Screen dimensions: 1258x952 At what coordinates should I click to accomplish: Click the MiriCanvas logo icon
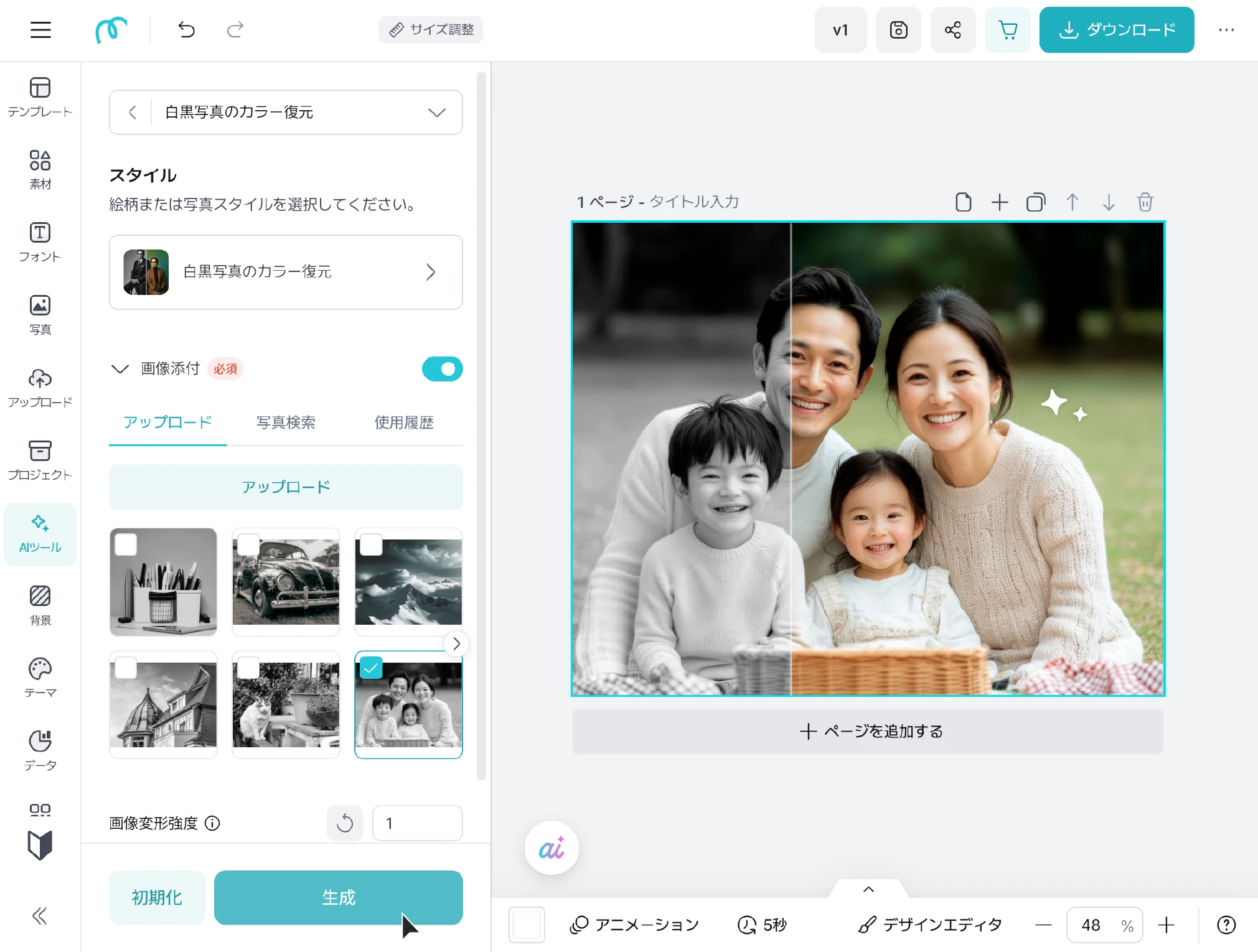click(111, 30)
